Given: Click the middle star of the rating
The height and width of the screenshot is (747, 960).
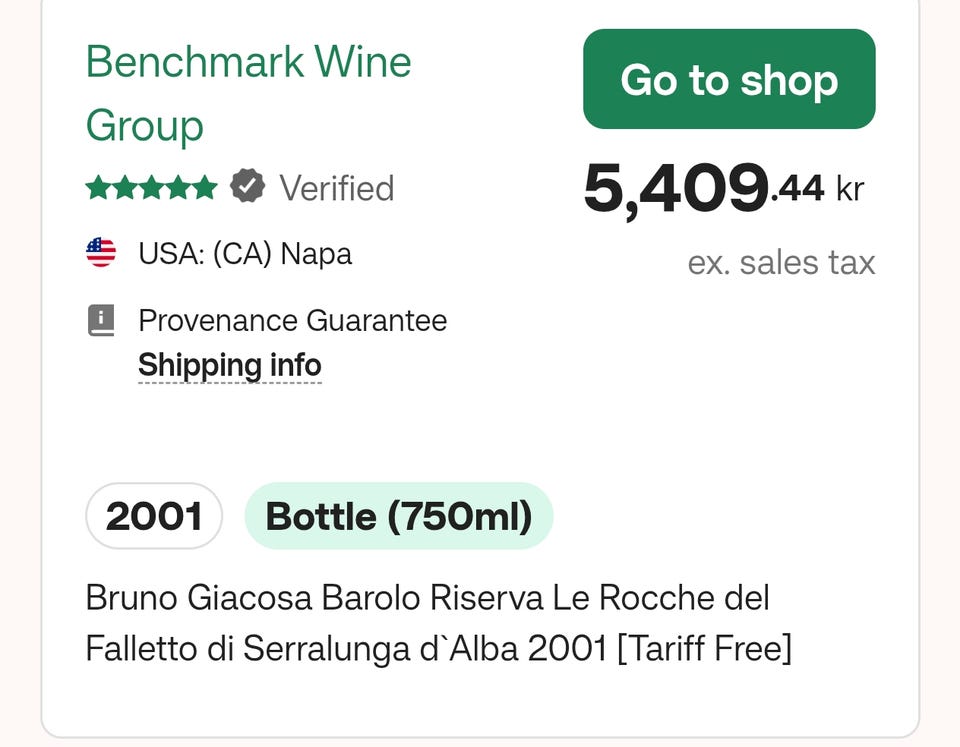Looking at the screenshot, I should 151,188.
